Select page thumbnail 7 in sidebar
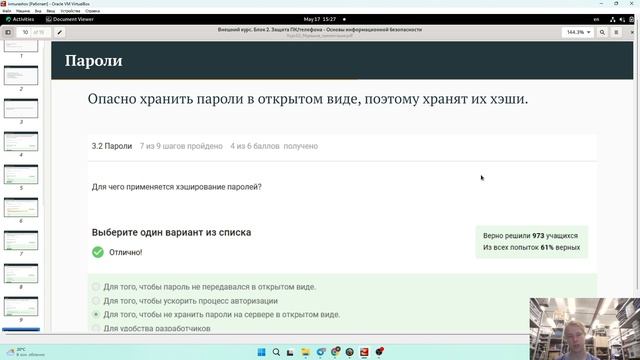 pos(21,241)
